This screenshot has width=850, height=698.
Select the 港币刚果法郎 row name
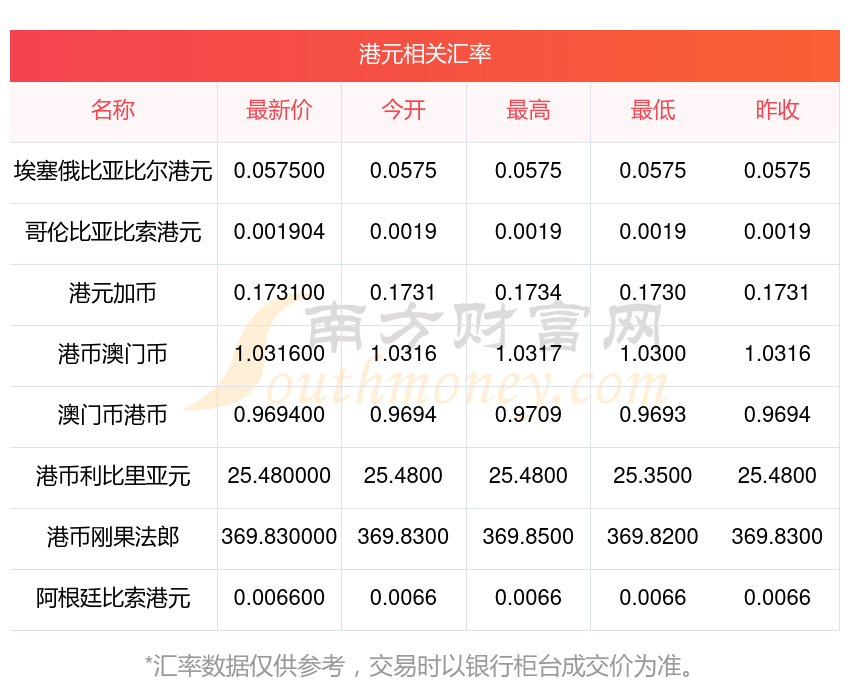113,537
